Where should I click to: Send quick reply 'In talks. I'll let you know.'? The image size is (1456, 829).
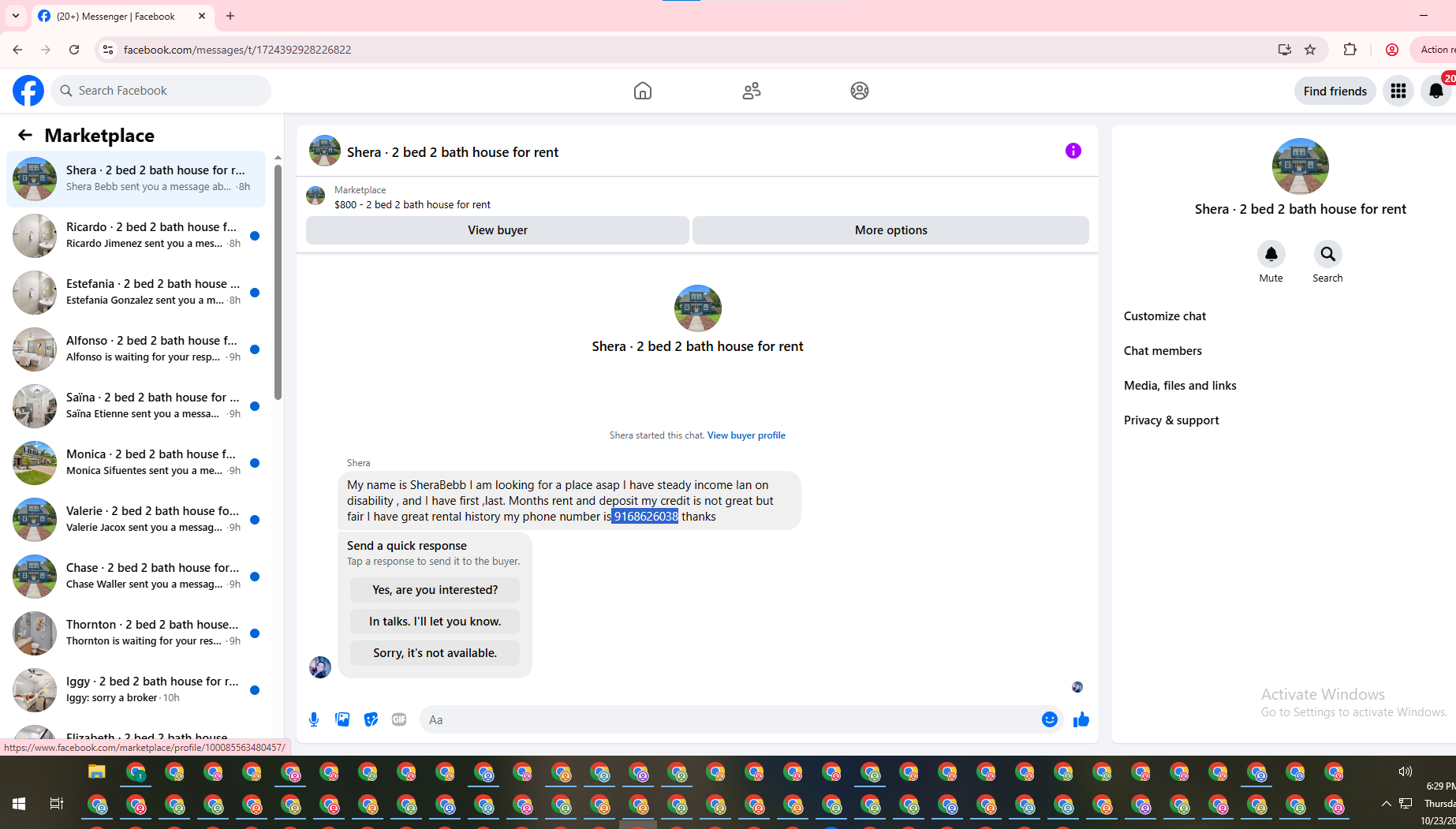click(x=435, y=622)
